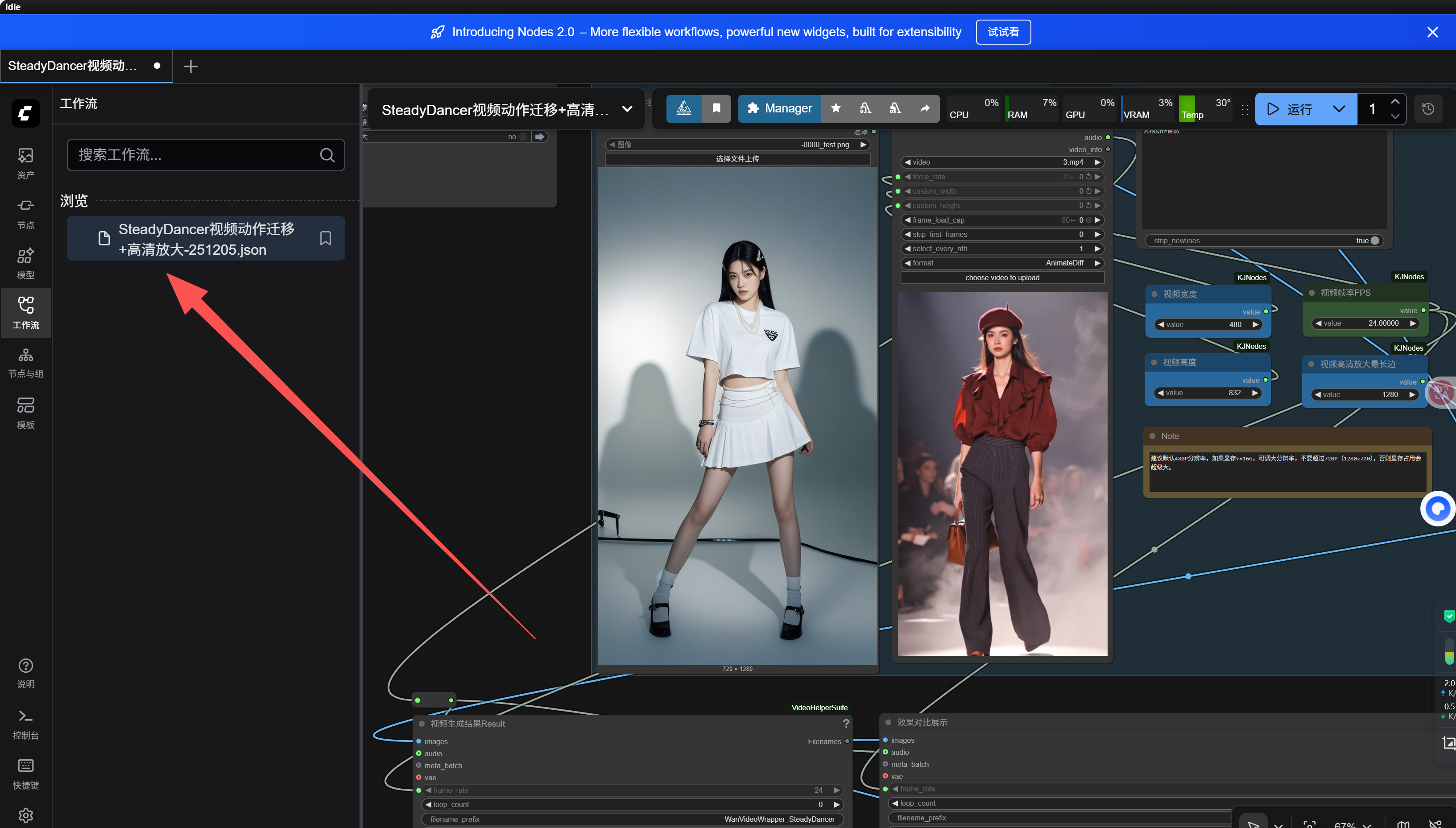This screenshot has width=1456, height=828.
Task: Toggle the bookmark button beside Manager
Action: click(716, 108)
